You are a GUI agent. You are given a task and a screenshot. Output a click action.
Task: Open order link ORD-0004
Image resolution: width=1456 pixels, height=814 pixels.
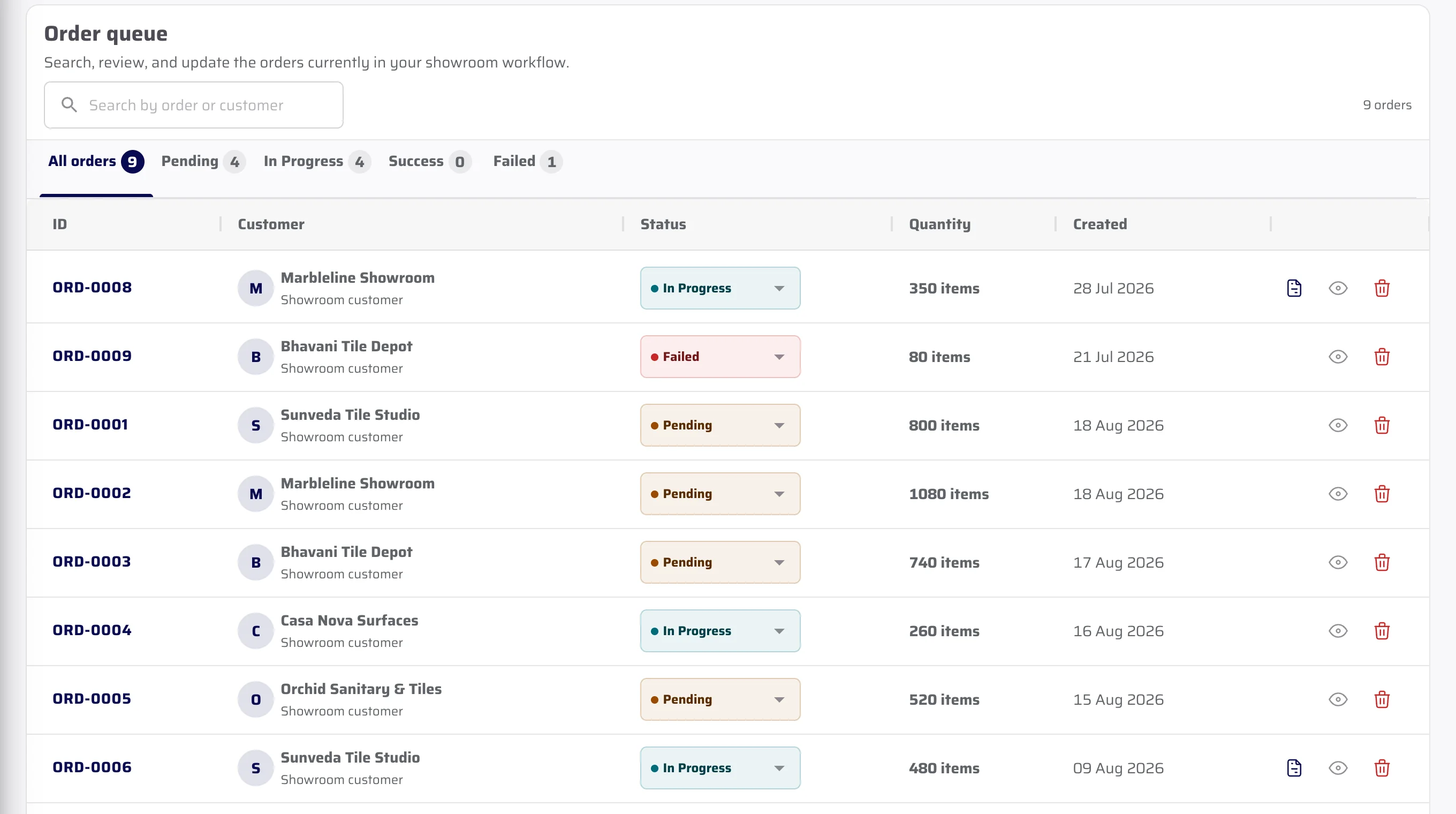92,630
